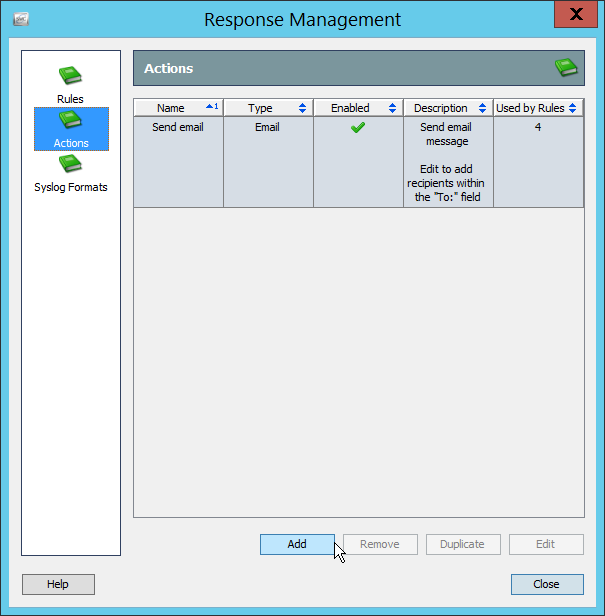The height and width of the screenshot is (616, 605).
Task: Click the Duplicate button
Action: pyautogui.click(x=463, y=544)
